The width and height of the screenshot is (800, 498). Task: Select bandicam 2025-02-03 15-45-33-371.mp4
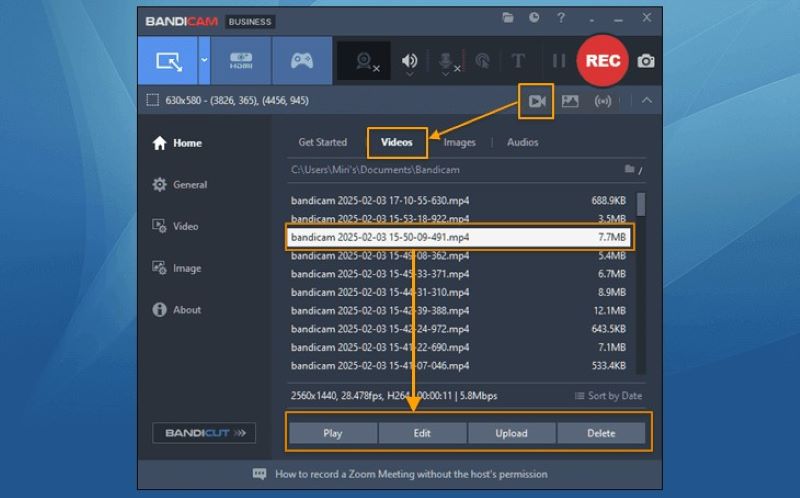(459, 274)
